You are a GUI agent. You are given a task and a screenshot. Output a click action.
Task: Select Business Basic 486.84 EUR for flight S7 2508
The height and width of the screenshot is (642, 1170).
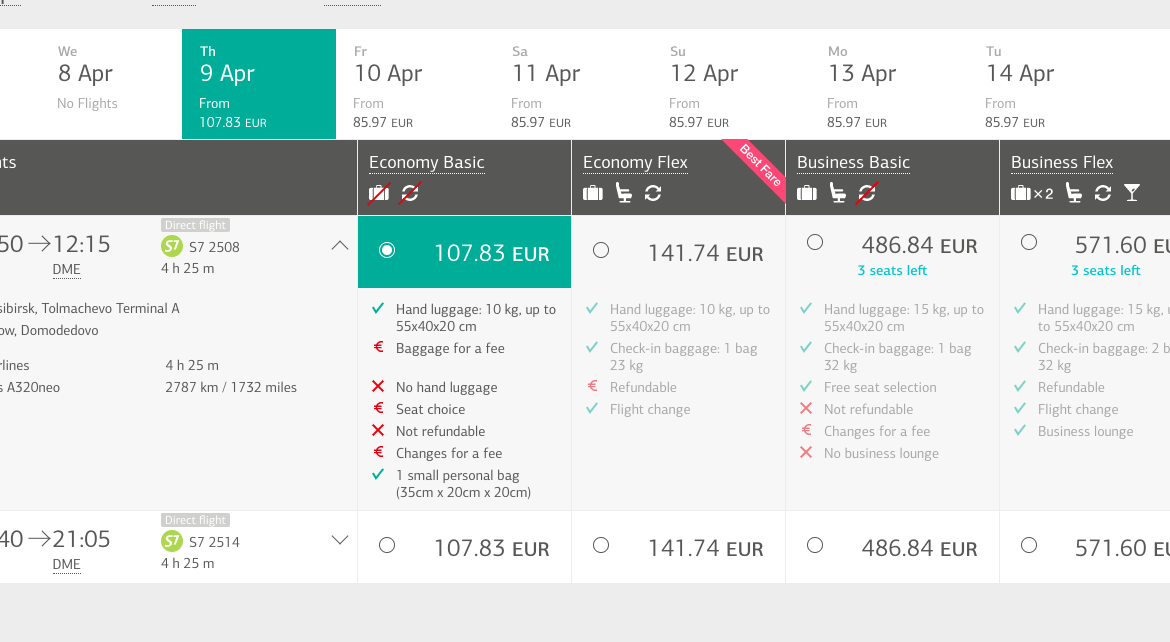tap(815, 243)
